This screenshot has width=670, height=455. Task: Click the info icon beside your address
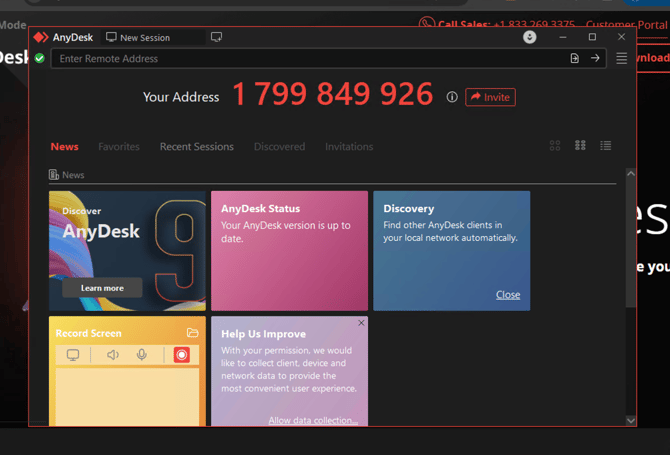[x=452, y=97]
